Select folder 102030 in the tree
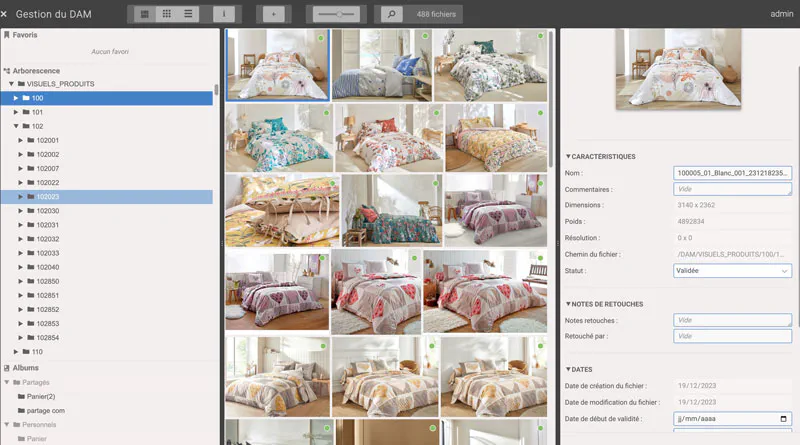The height and width of the screenshot is (445, 800). (x=47, y=211)
